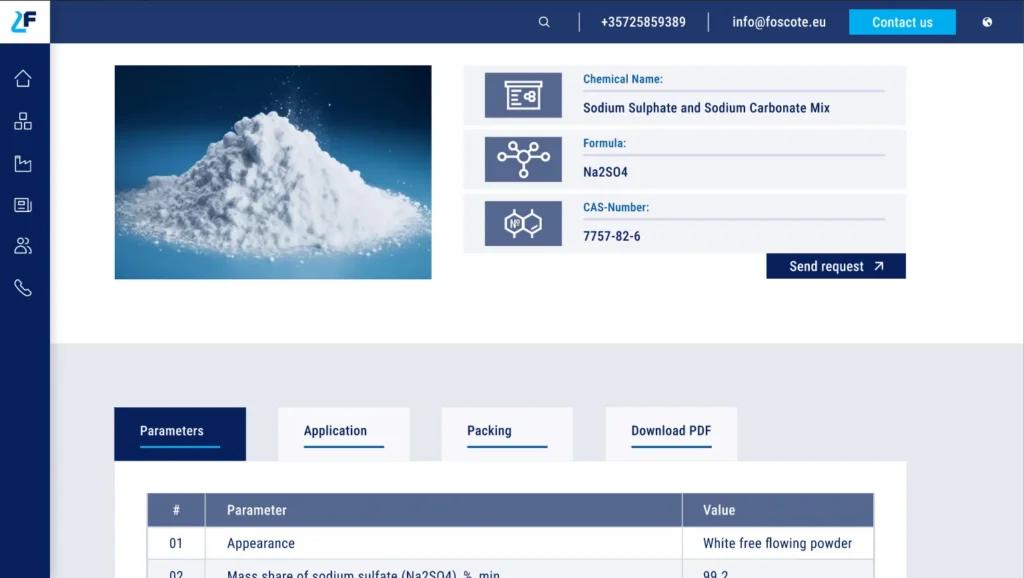The image size is (1024, 578).
Task: Click the CAS-Number hexagon icon
Action: pos(523,223)
